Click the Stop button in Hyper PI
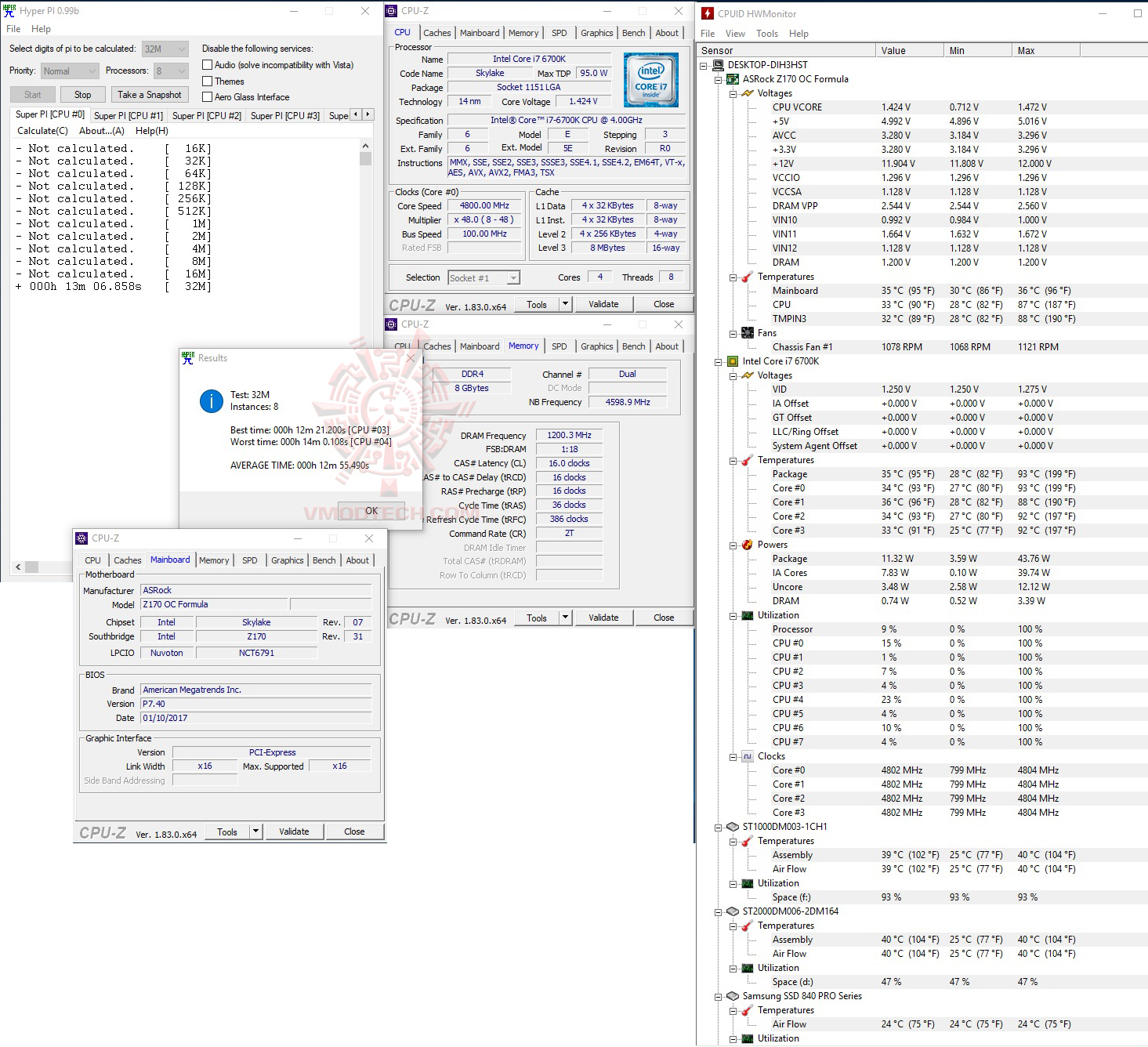 click(x=82, y=95)
